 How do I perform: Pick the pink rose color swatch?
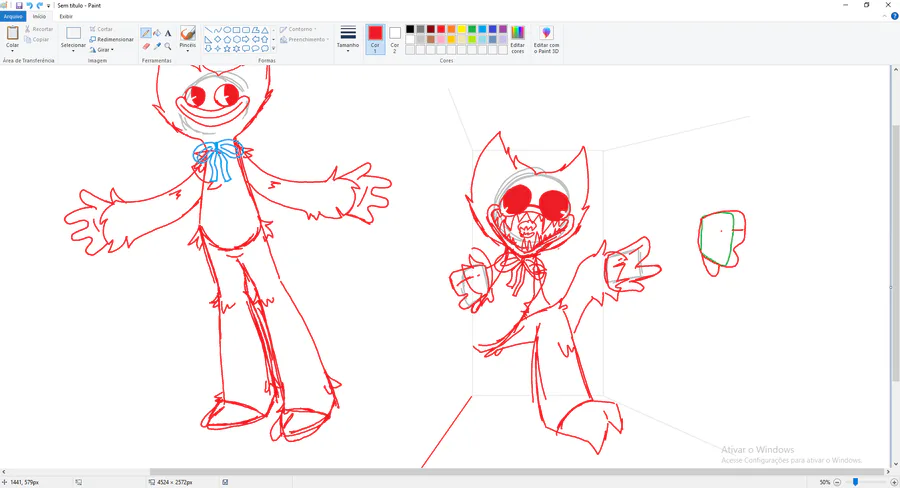pyautogui.click(x=441, y=40)
